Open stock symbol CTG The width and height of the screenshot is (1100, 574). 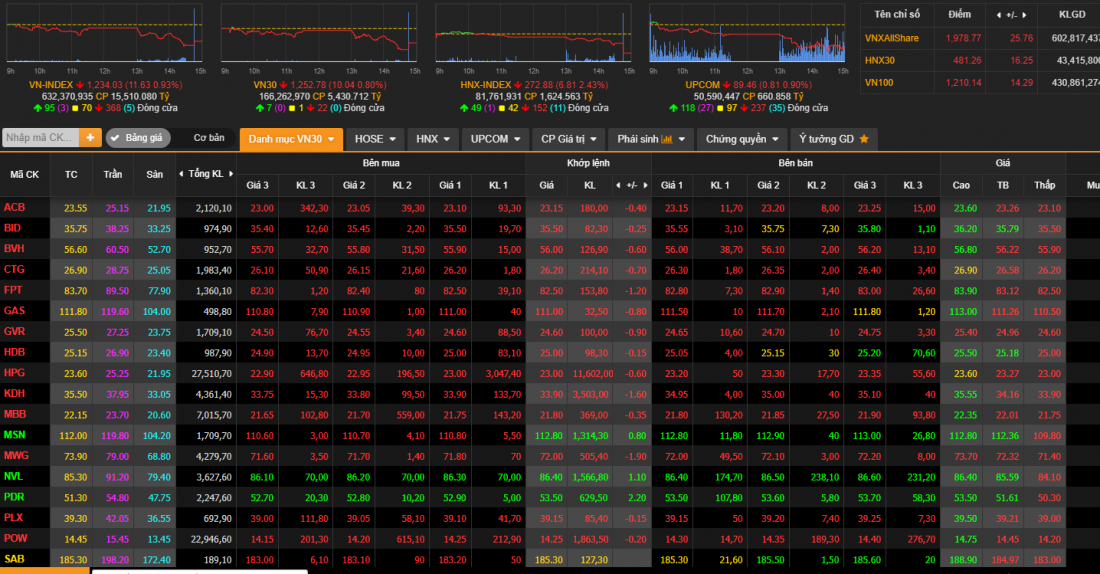[14, 269]
